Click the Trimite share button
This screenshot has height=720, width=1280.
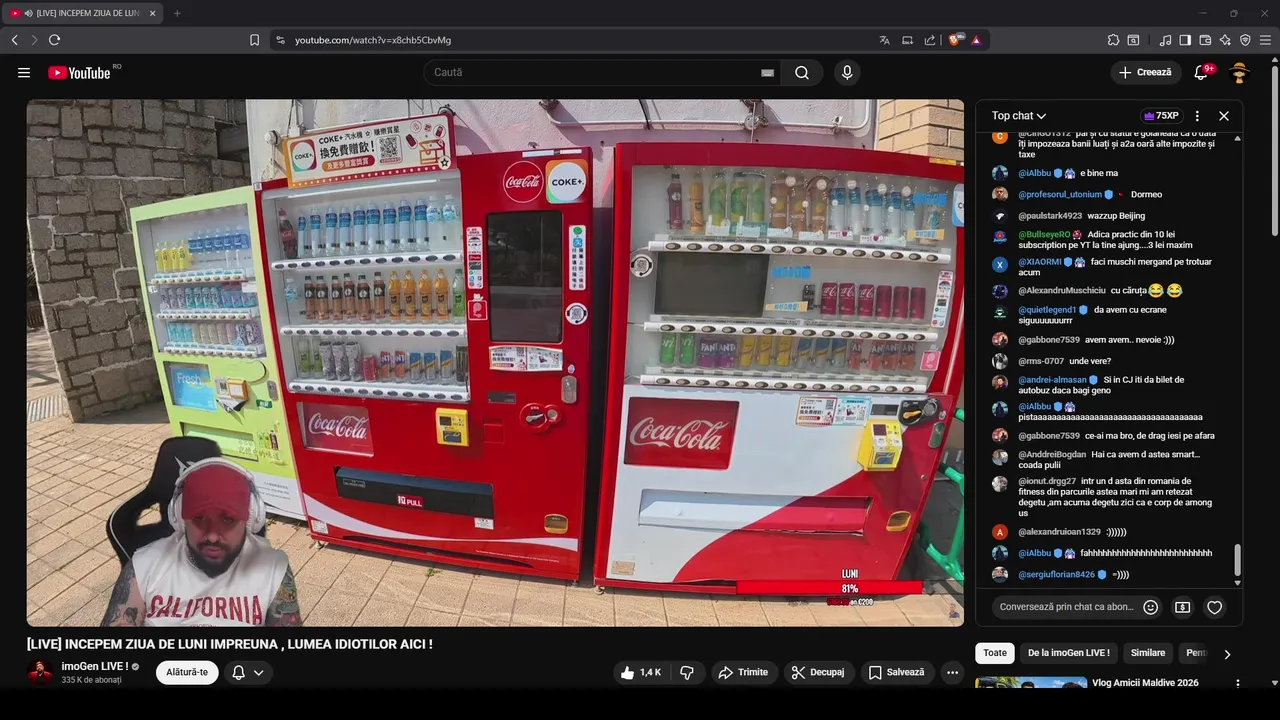pos(743,673)
